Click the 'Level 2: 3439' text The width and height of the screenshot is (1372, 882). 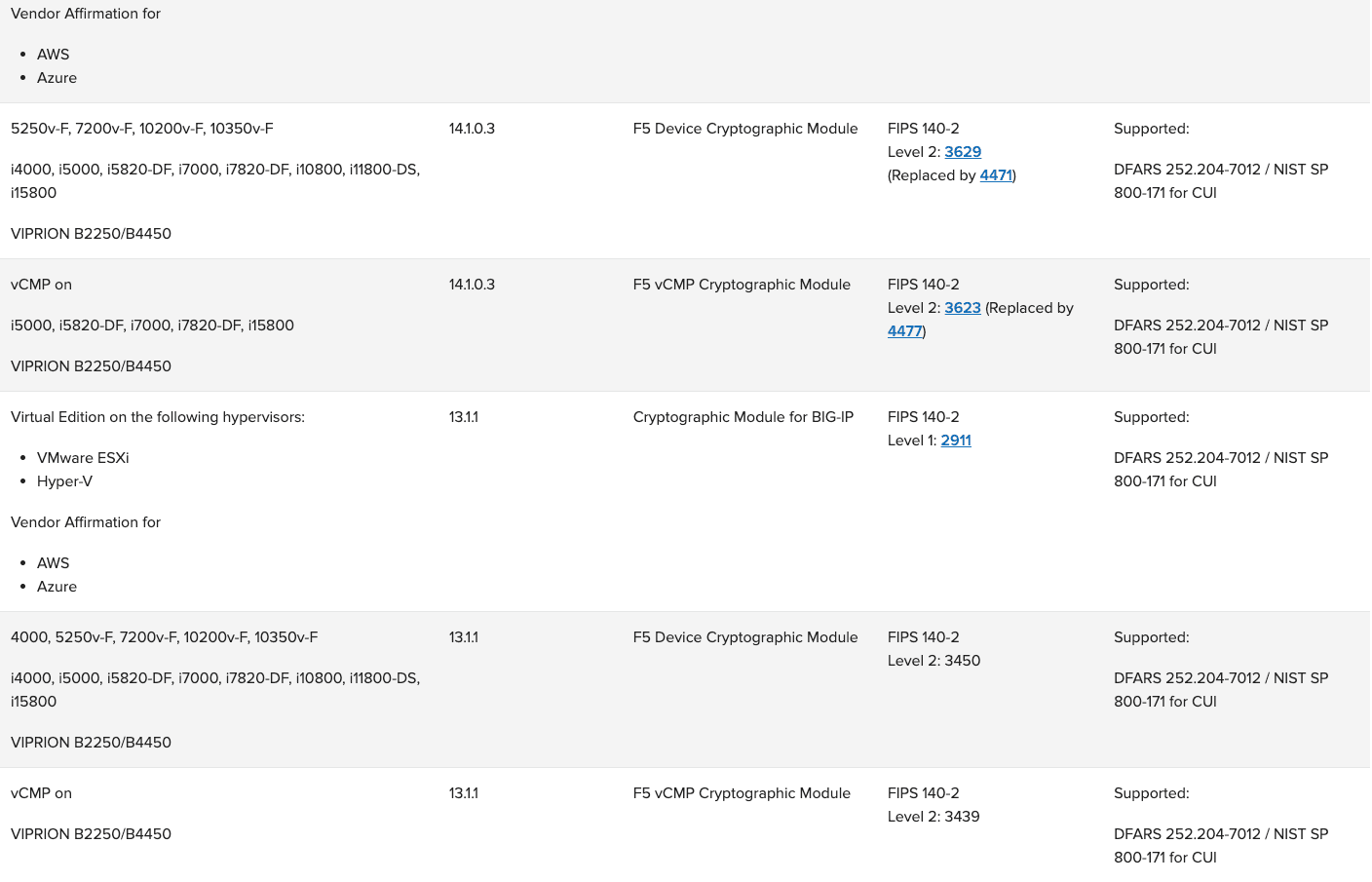[934, 817]
